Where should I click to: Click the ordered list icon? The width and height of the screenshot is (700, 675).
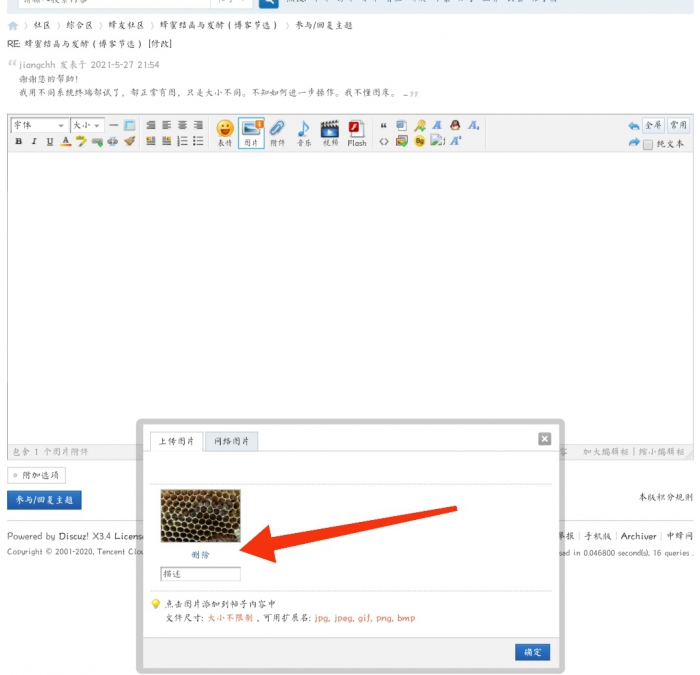pyautogui.click(x=182, y=142)
